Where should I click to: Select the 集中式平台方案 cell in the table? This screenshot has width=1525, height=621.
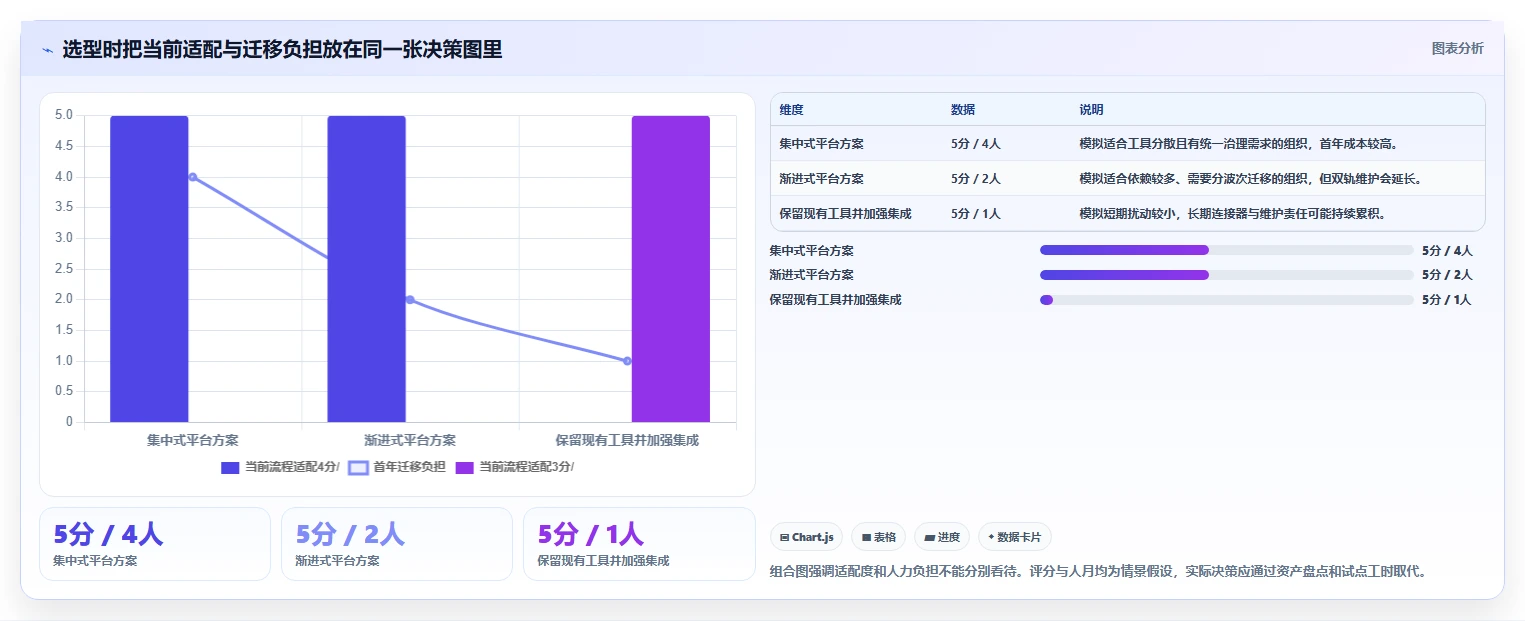coord(821,144)
